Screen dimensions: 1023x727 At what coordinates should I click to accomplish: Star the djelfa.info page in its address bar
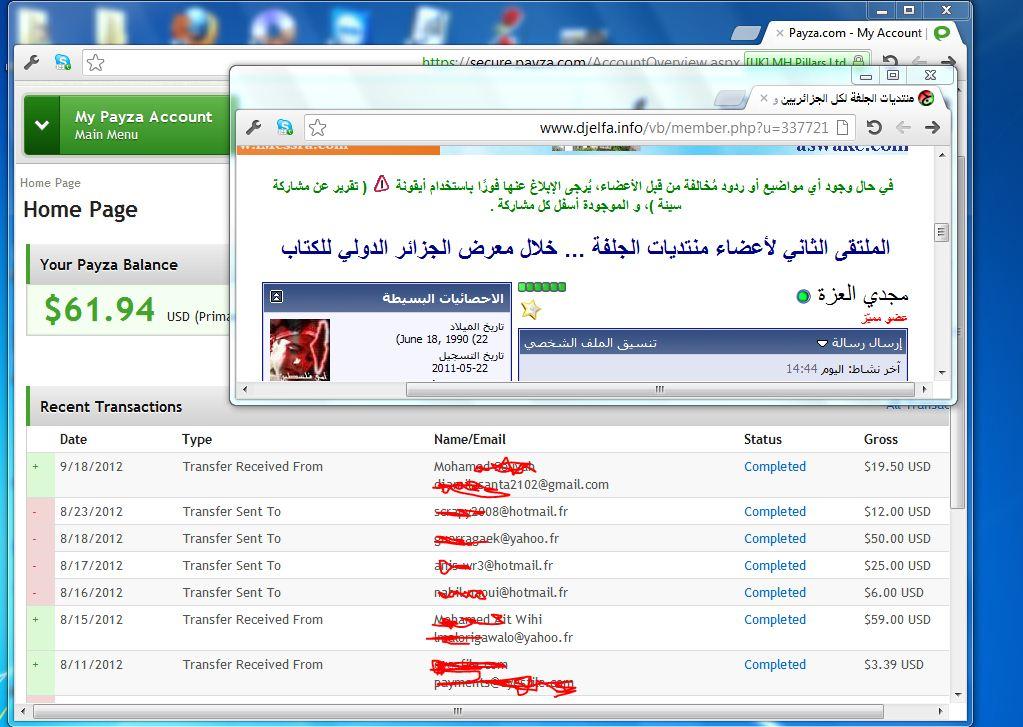pyautogui.click(x=317, y=128)
